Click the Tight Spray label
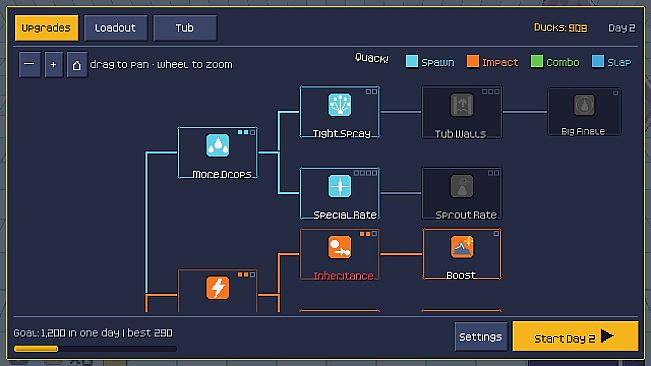This screenshot has height=366, width=651. [x=341, y=133]
